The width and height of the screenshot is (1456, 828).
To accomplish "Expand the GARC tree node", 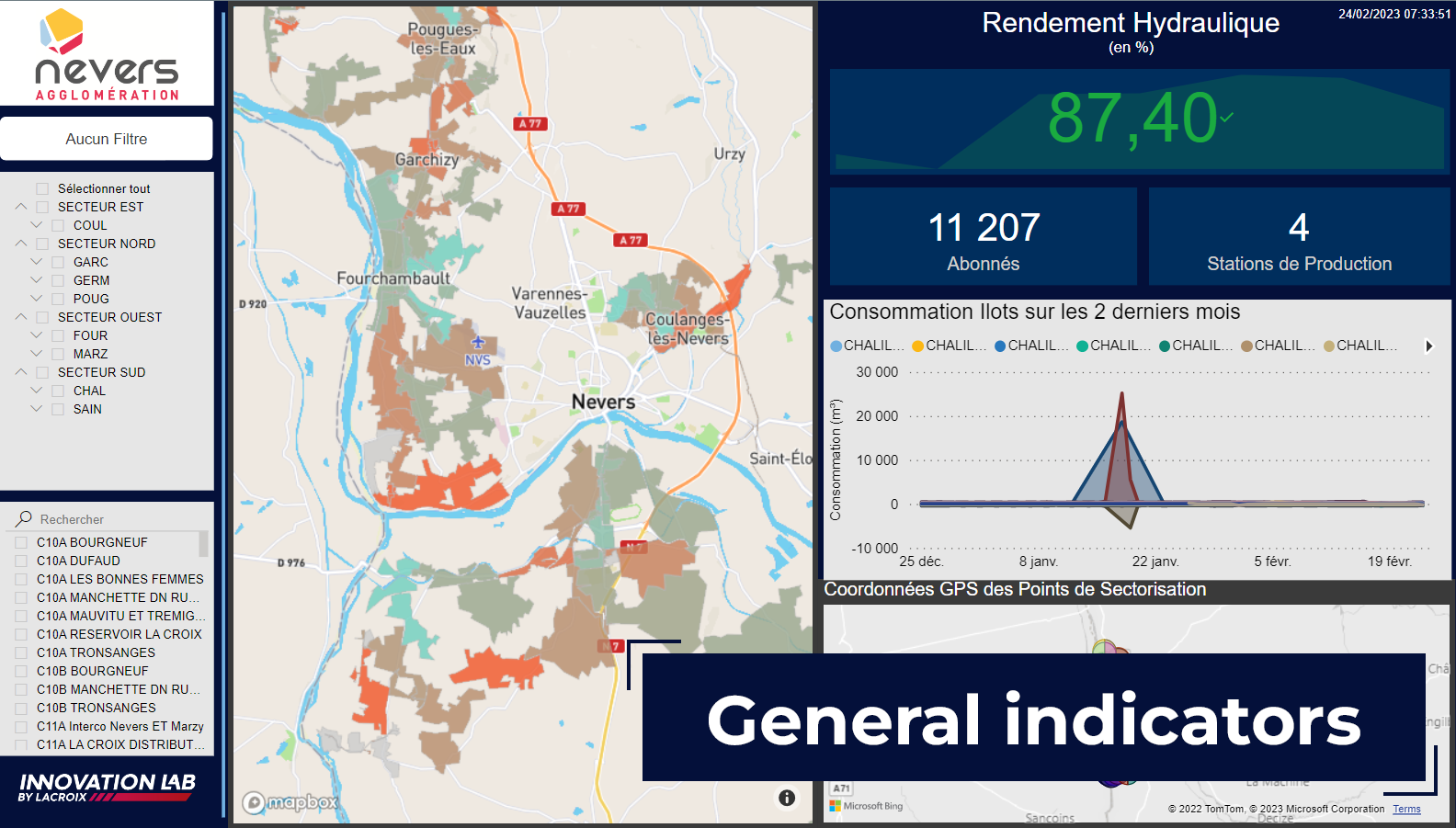I will [37, 262].
